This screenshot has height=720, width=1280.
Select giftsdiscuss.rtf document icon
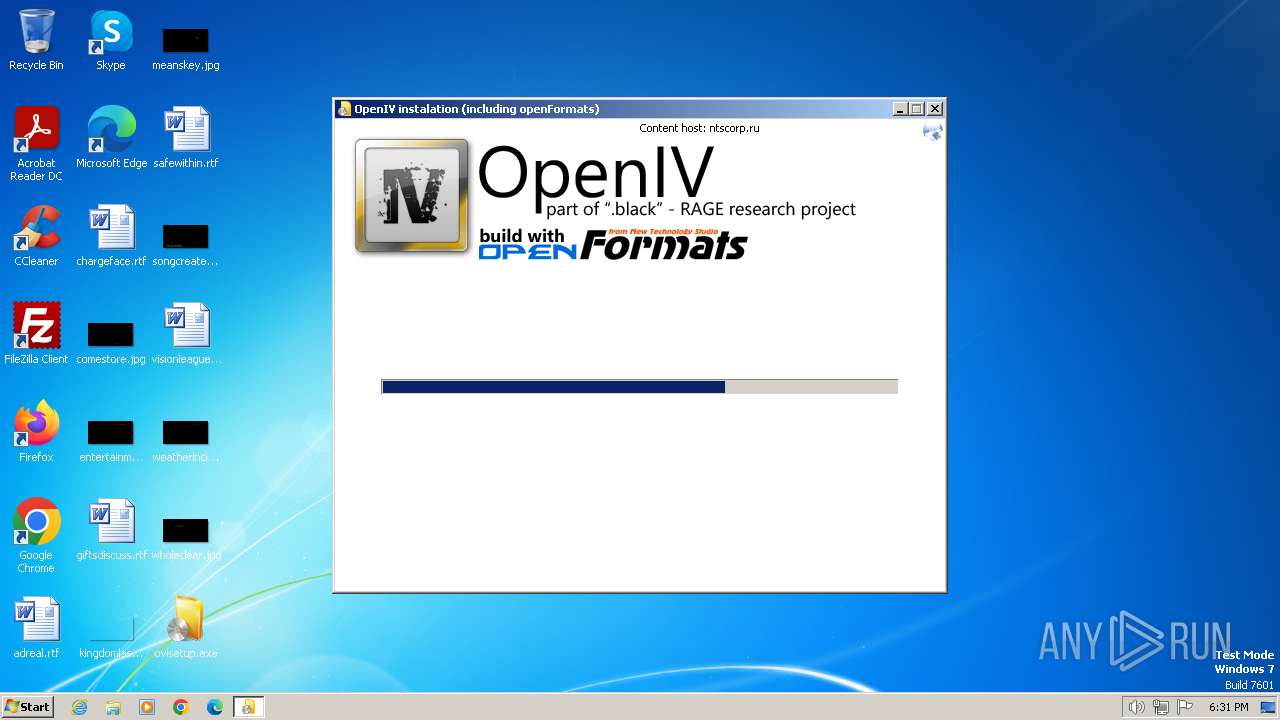click(x=111, y=529)
